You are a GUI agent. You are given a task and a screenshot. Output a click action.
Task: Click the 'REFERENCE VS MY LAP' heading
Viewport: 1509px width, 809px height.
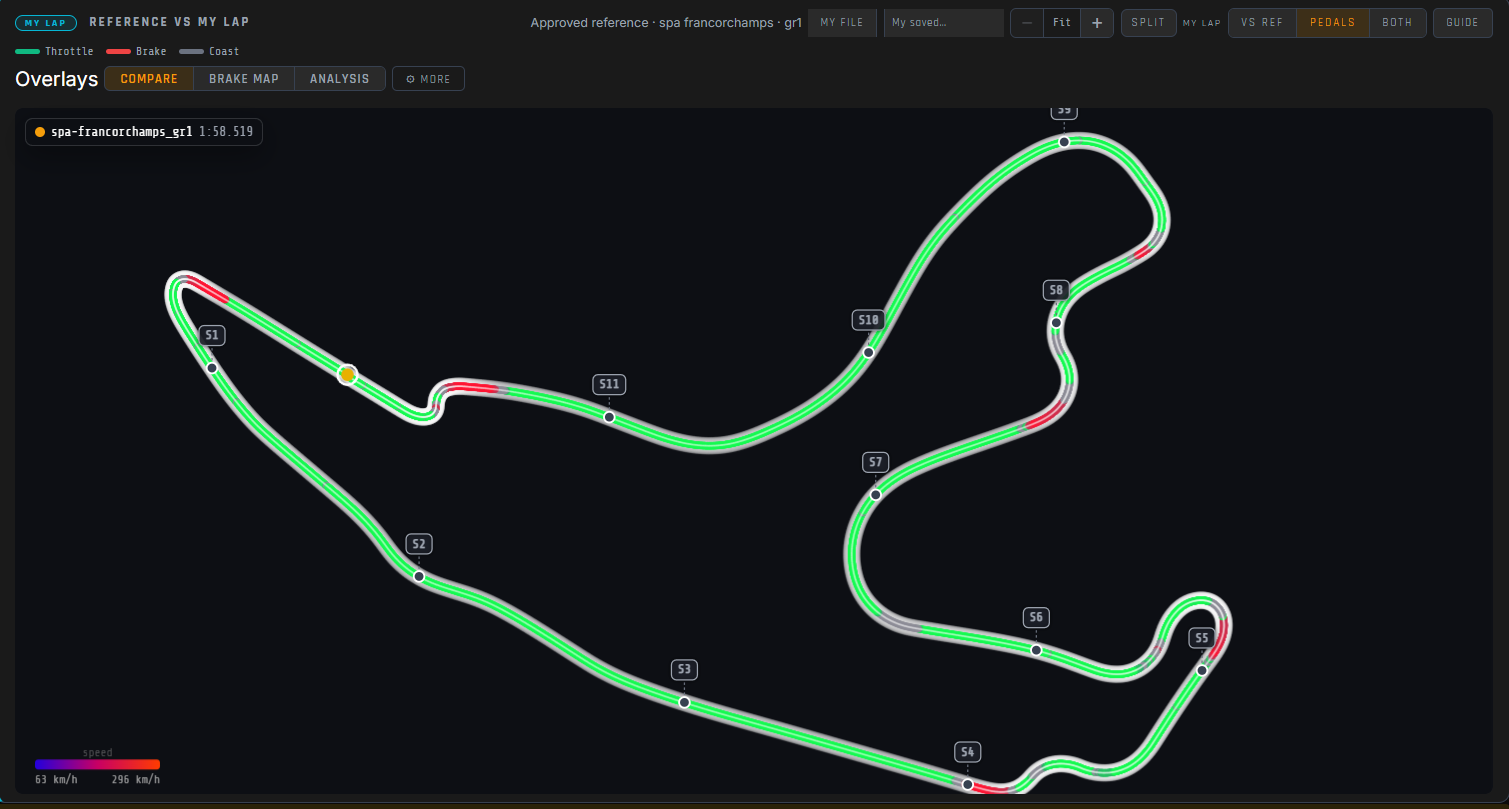tap(169, 22)
